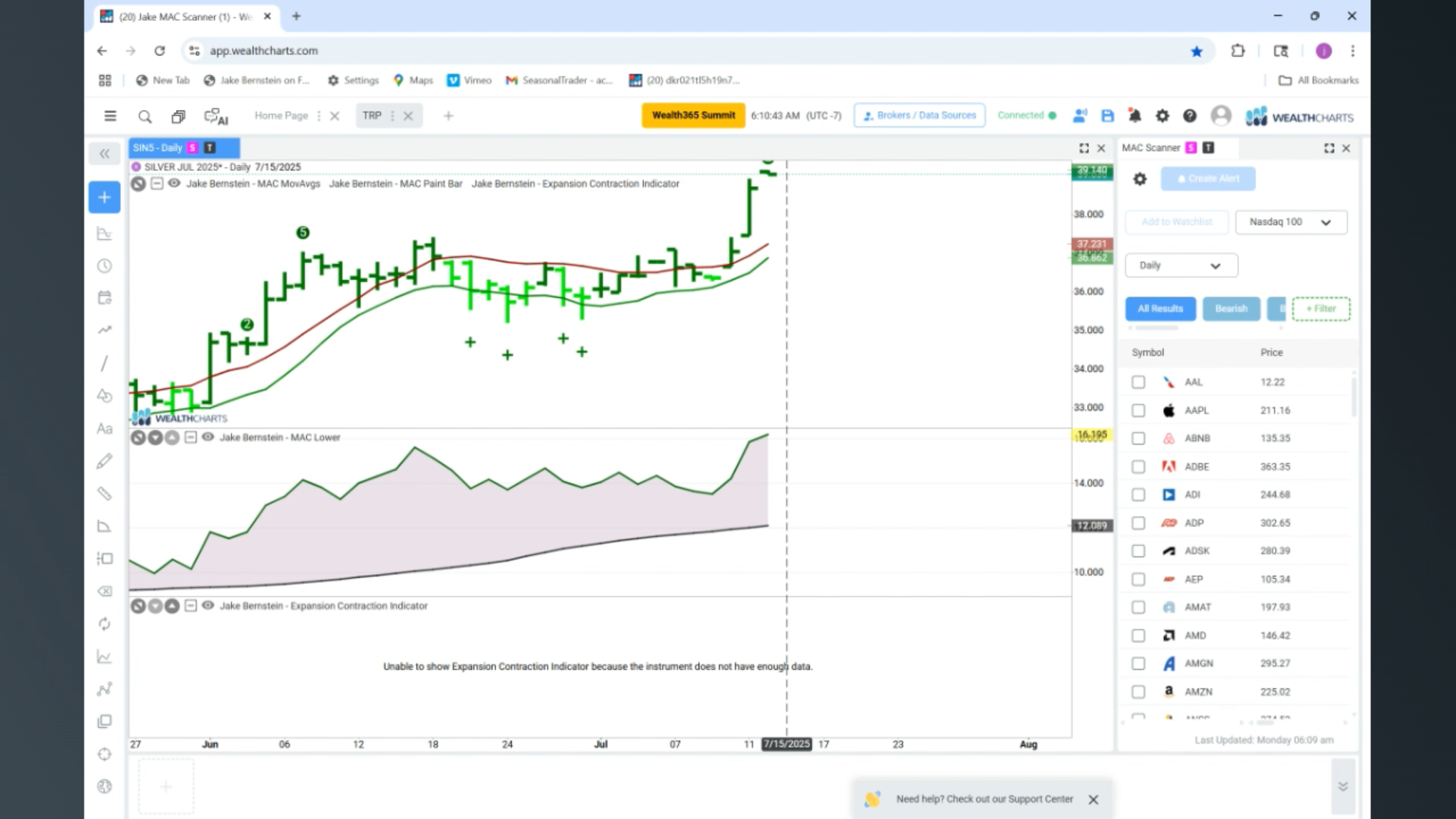Image resolution: width=1456 pixels, height=819 pixels.
Task: Open Brokers / Data Sources
Action: tap(919, 115)
